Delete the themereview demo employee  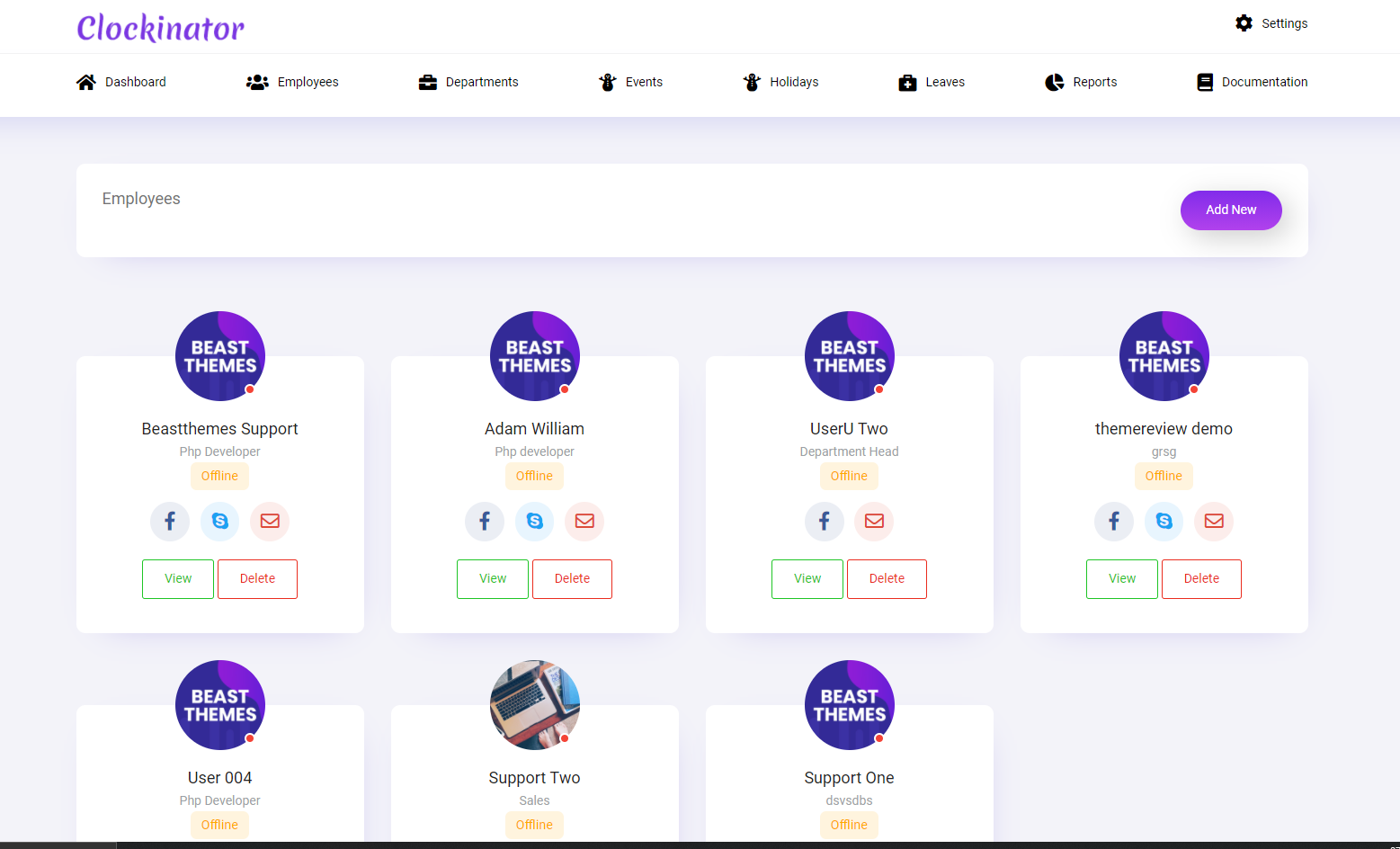click(x=1201, y=579)
